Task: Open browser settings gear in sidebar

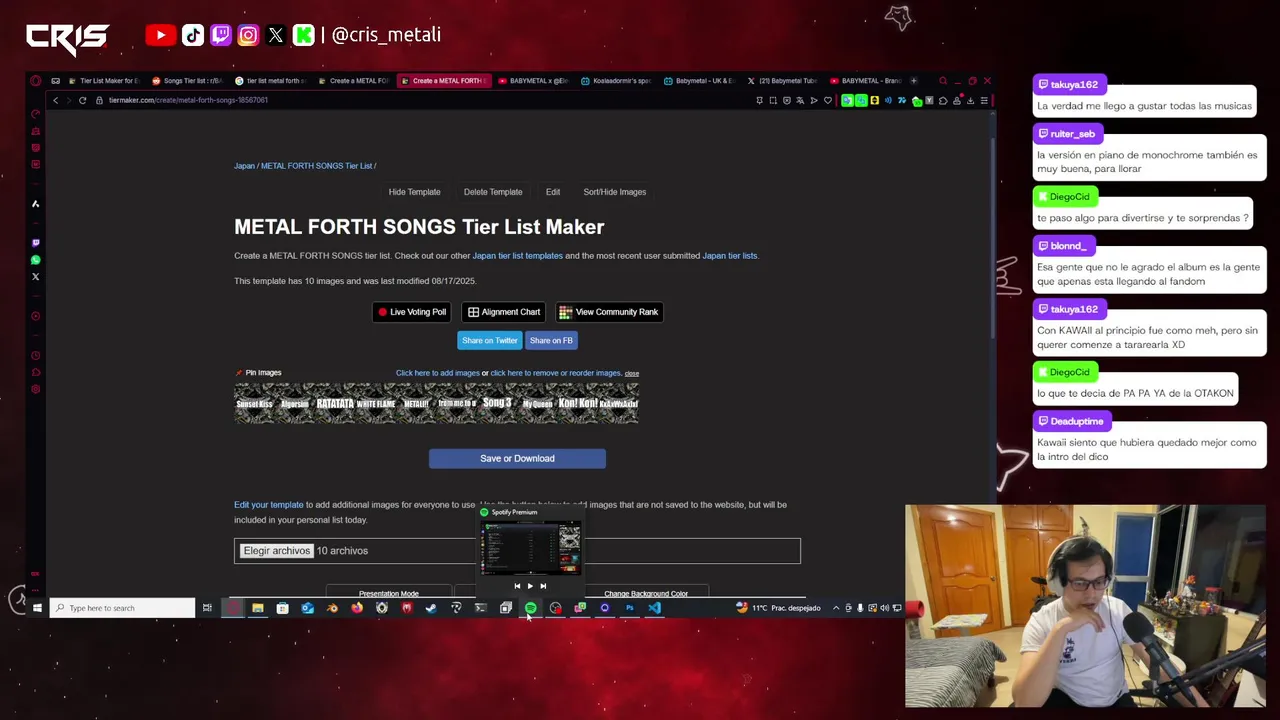Action: (x=36, y=389)
